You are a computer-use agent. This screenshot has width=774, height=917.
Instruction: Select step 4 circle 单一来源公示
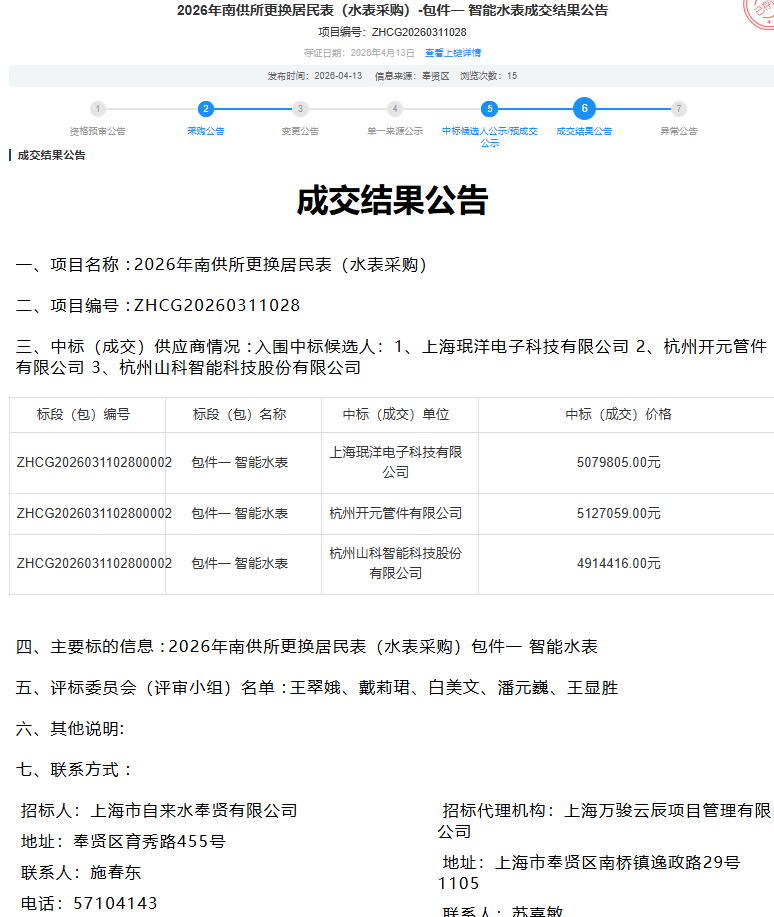pos(395,109)
